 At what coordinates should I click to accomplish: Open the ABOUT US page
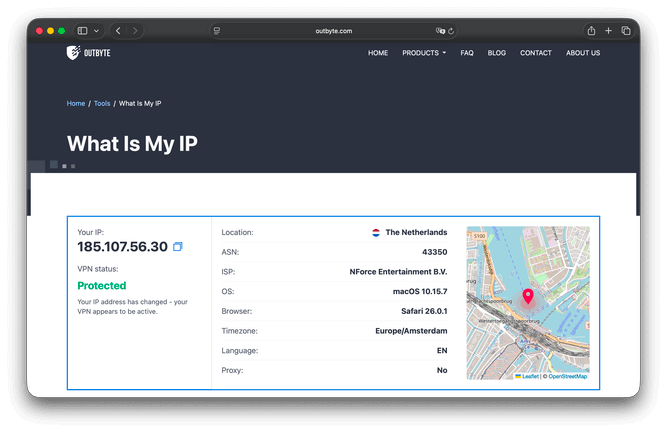pyautogui.click(x=583, y=53)
